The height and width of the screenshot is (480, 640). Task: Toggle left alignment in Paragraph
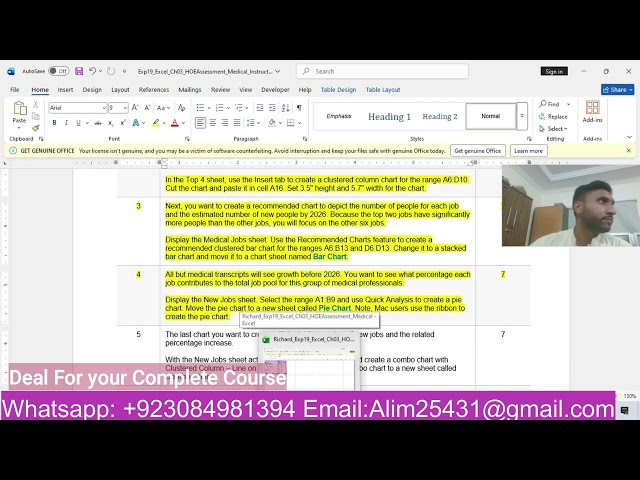[200, 123]
